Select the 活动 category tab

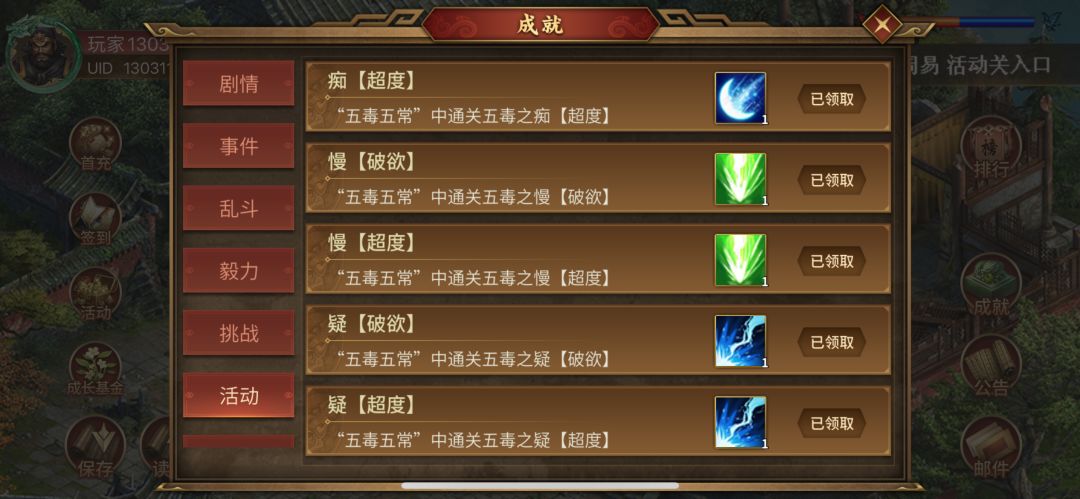[238, 395]
